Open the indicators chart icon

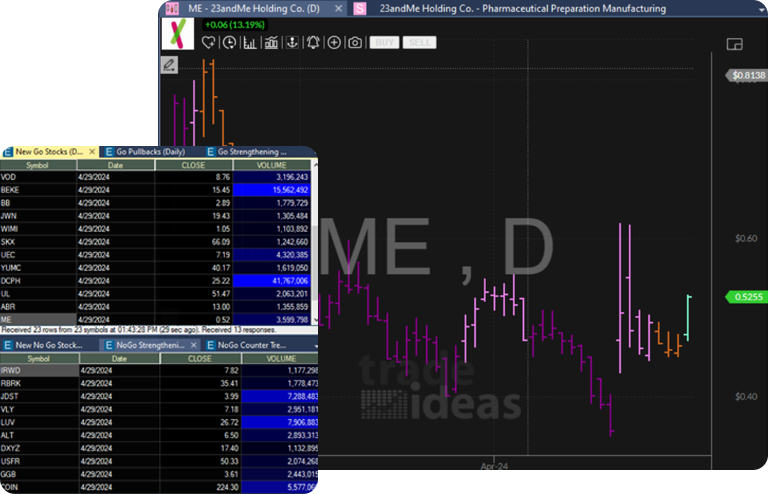(x=271, y=43)
